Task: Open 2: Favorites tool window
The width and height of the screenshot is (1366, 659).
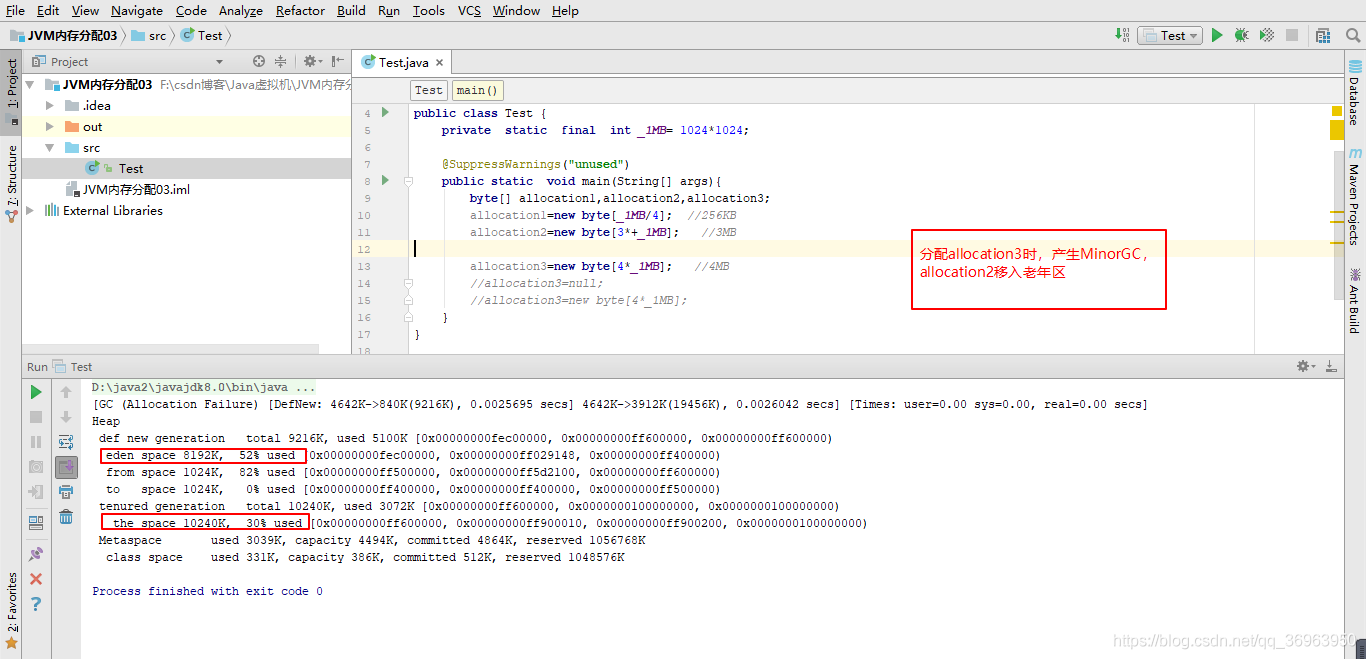Action: click(x=11, y=610)
